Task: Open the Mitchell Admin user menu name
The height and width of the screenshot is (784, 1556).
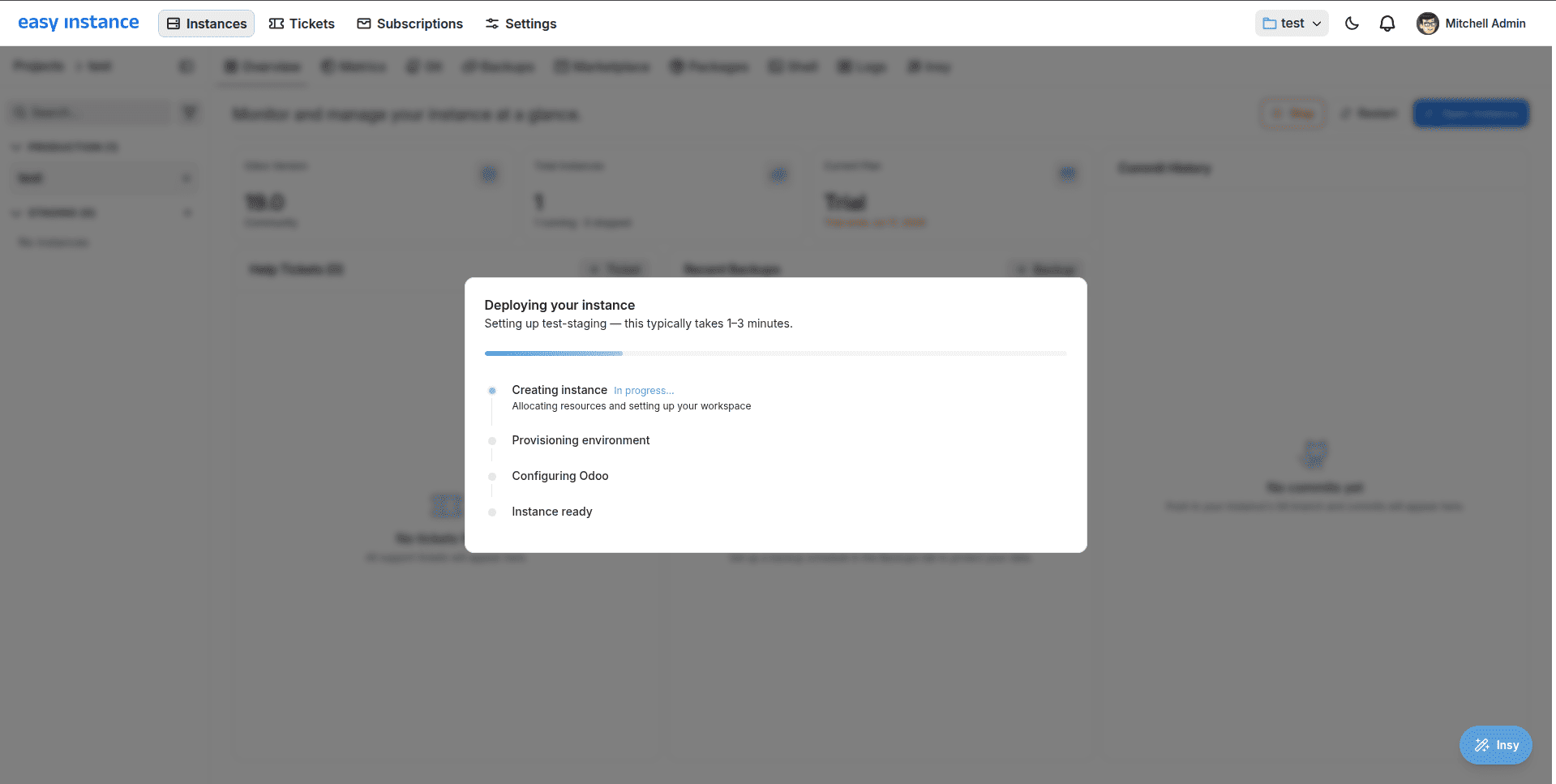Action: click(1485, 24)
